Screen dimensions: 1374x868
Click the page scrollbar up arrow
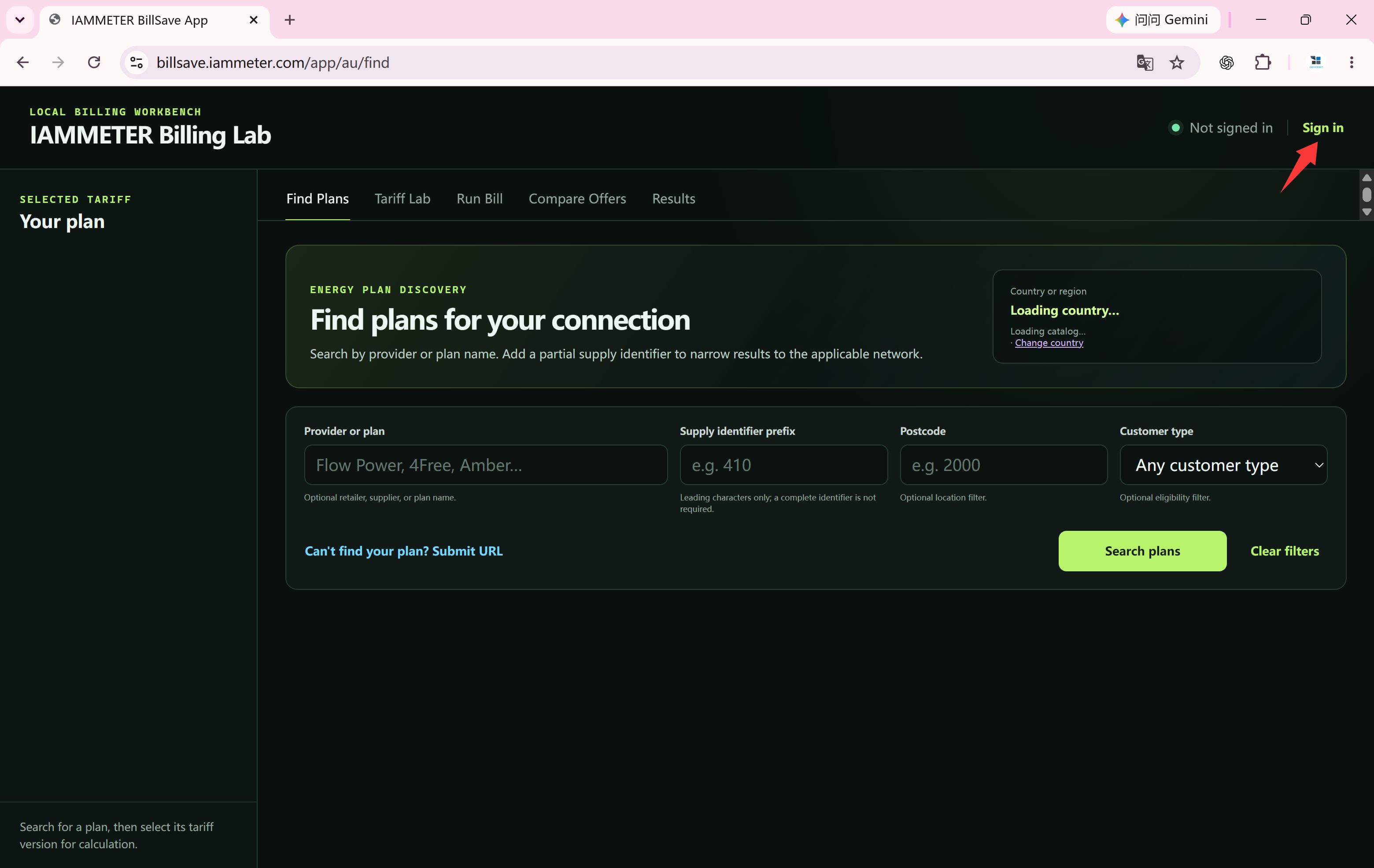pos(1367,178)
